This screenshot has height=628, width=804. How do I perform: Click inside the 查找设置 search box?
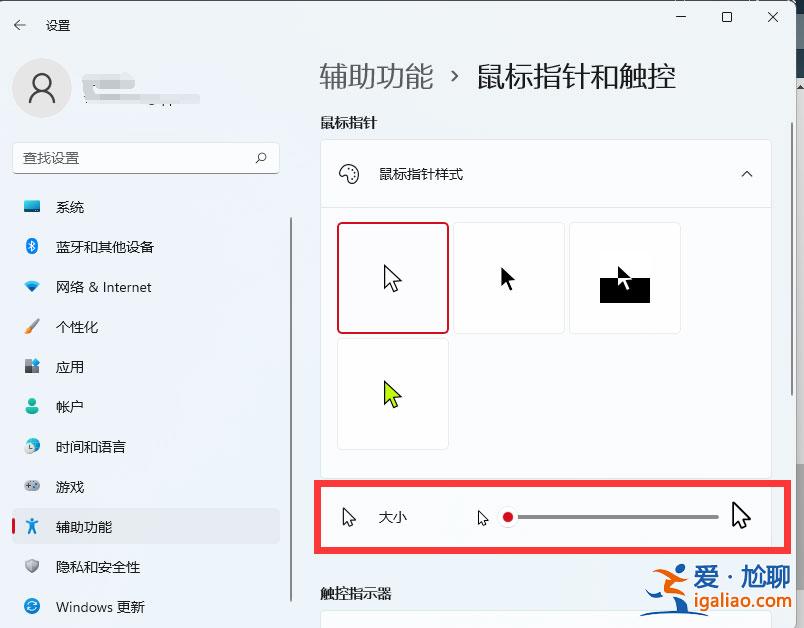pyautogui.click(x=145, y=158)
